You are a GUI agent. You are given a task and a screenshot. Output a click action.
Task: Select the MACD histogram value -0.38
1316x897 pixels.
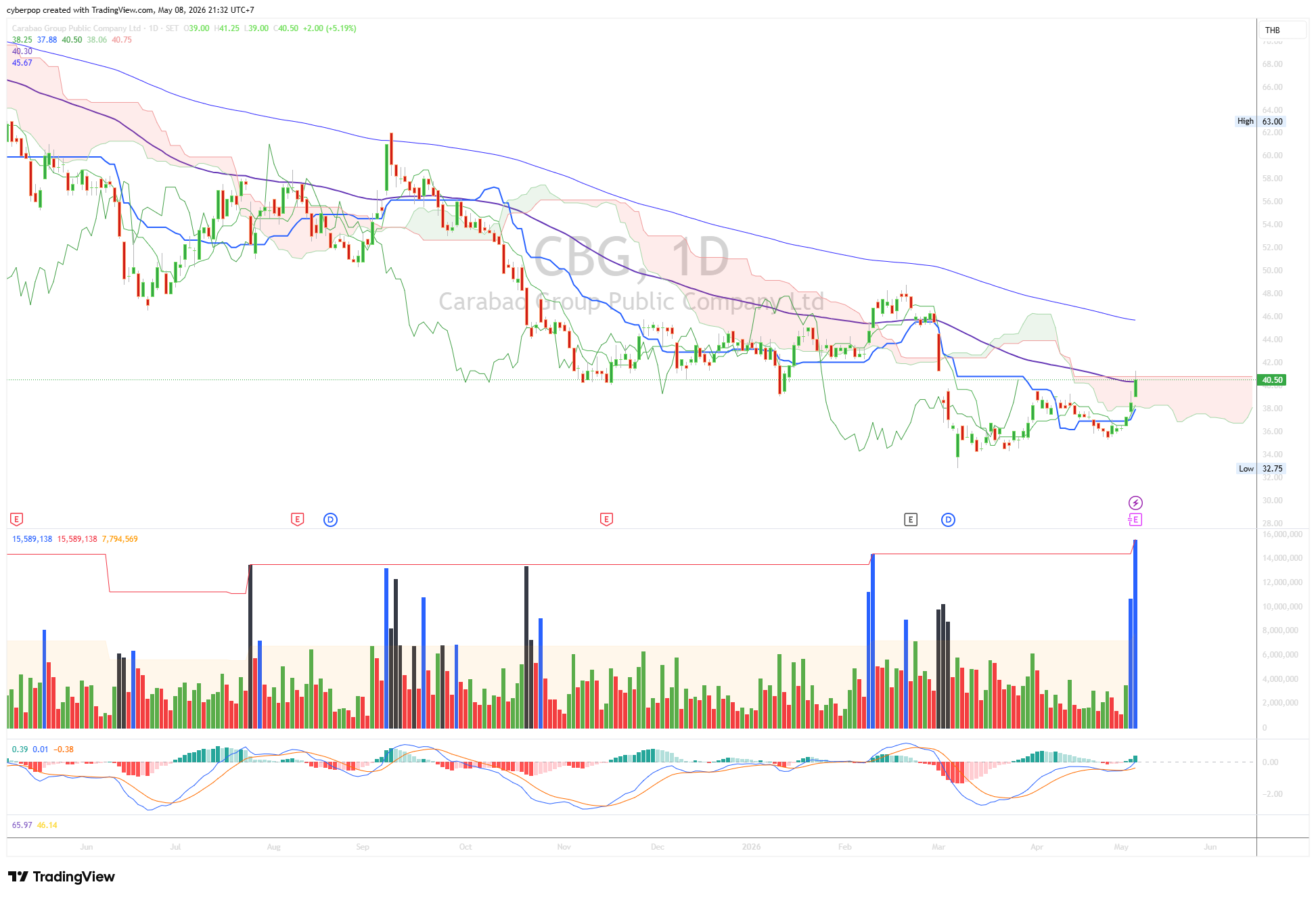(x=64, y=750)
